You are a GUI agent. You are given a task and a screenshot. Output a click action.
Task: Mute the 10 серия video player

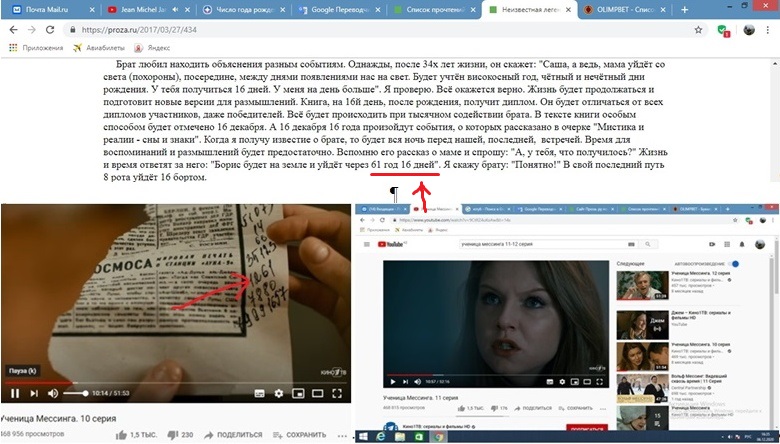pyautogui.click(x=53, y=393)
